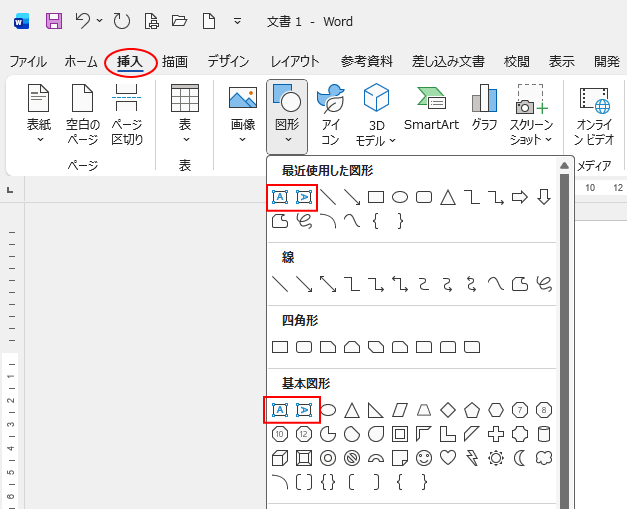Click the Save icon in quick access toolbar
The image size is (627, 509).
point(54,21)
